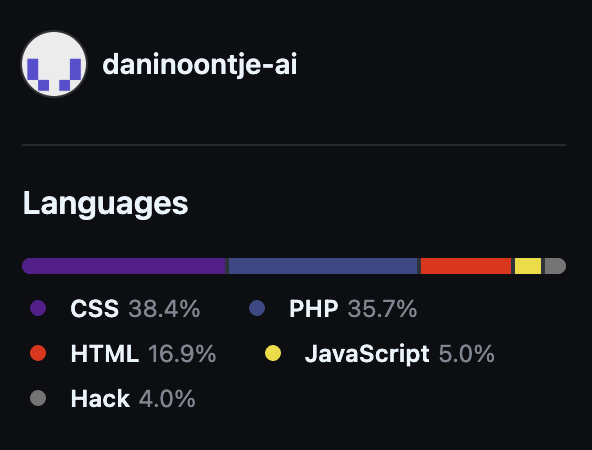Select the yellow JavaScript segment in language bar
Screen dimensions: 592x450
click(528, 266)
